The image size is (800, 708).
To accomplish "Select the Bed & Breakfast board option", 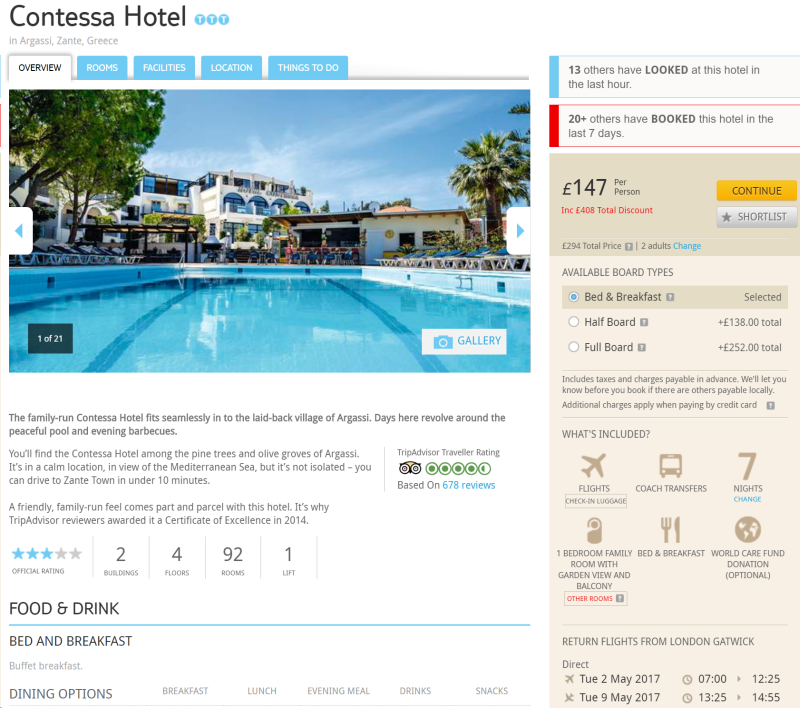I will [573, 297].
